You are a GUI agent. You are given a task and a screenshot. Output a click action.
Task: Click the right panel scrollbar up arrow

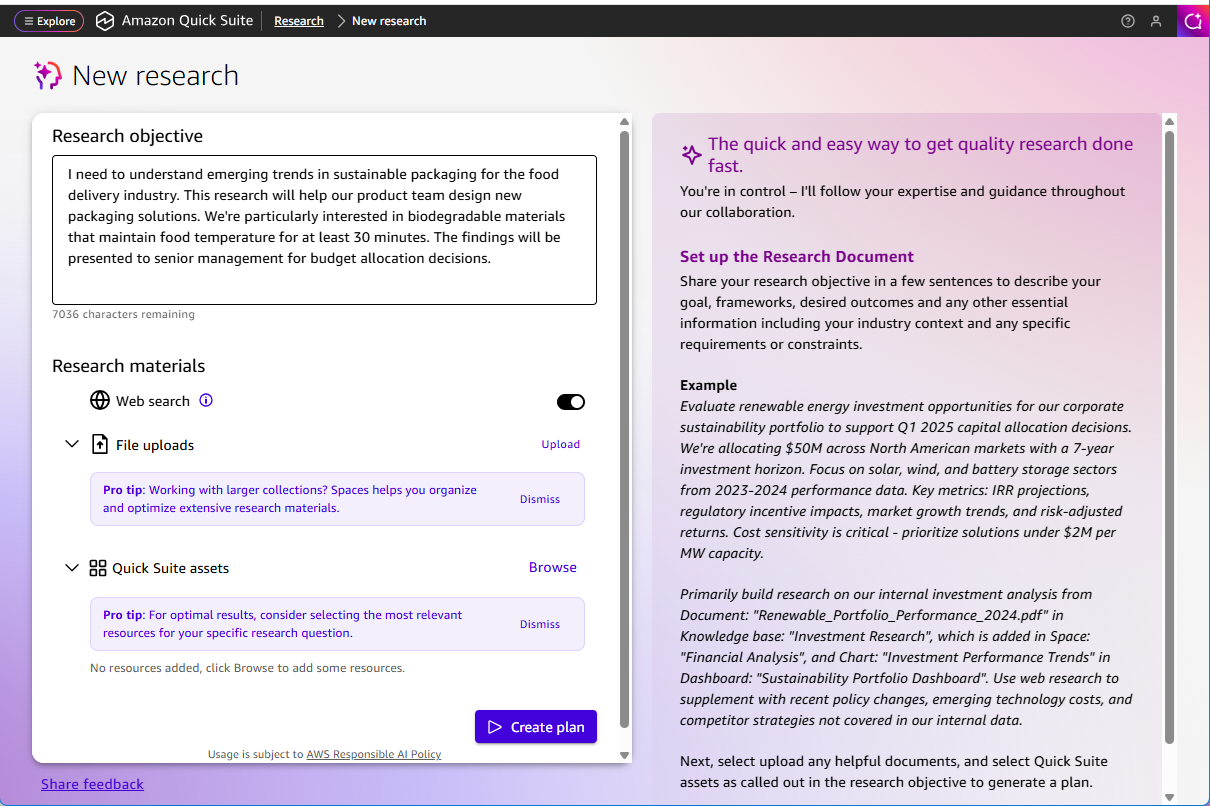point(1170,122)
